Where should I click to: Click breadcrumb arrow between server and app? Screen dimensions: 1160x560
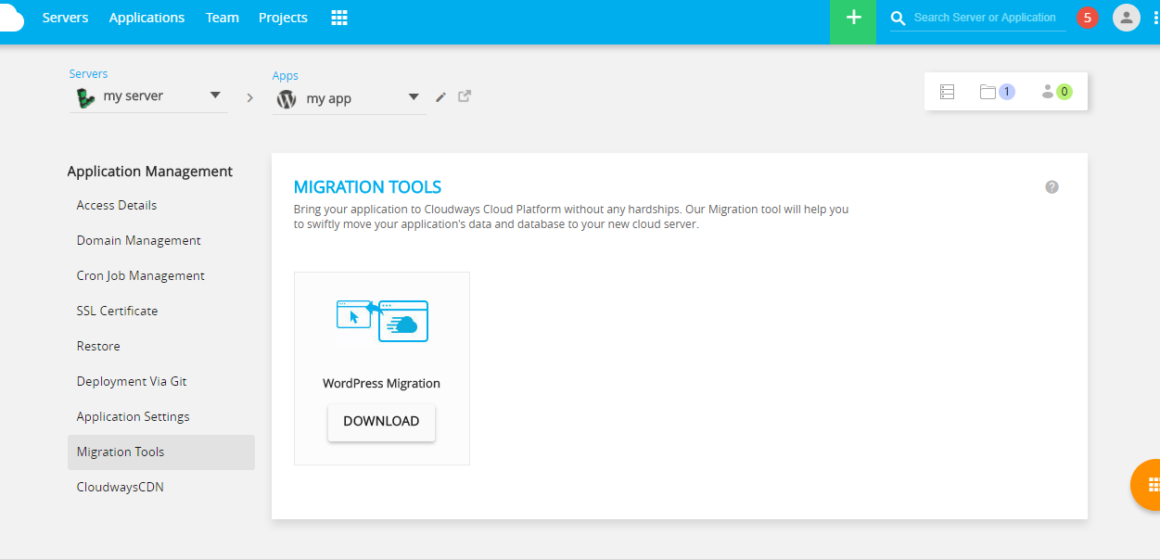coord(250,98)
